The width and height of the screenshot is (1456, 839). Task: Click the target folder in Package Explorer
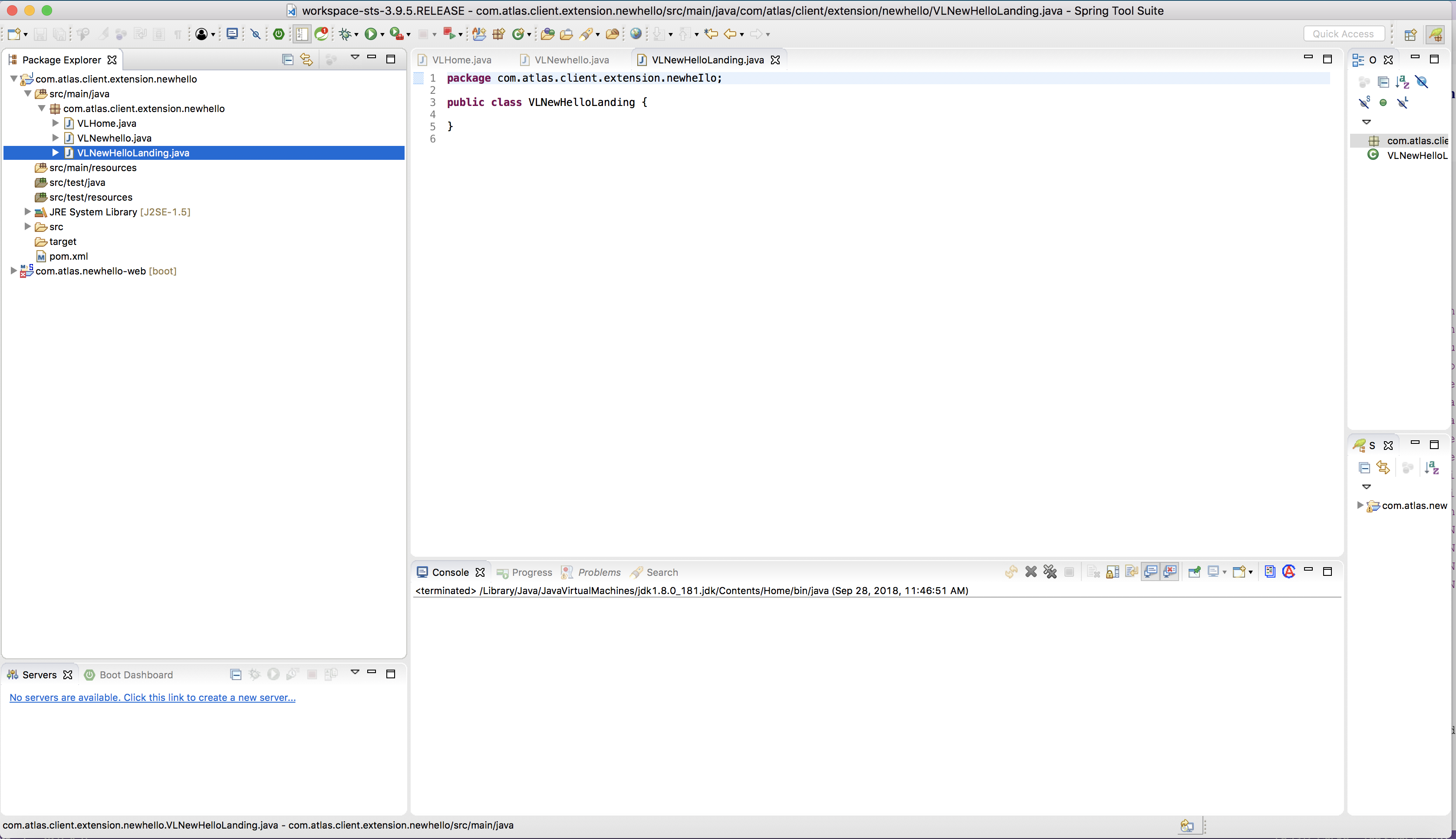(x=56, y=241)
